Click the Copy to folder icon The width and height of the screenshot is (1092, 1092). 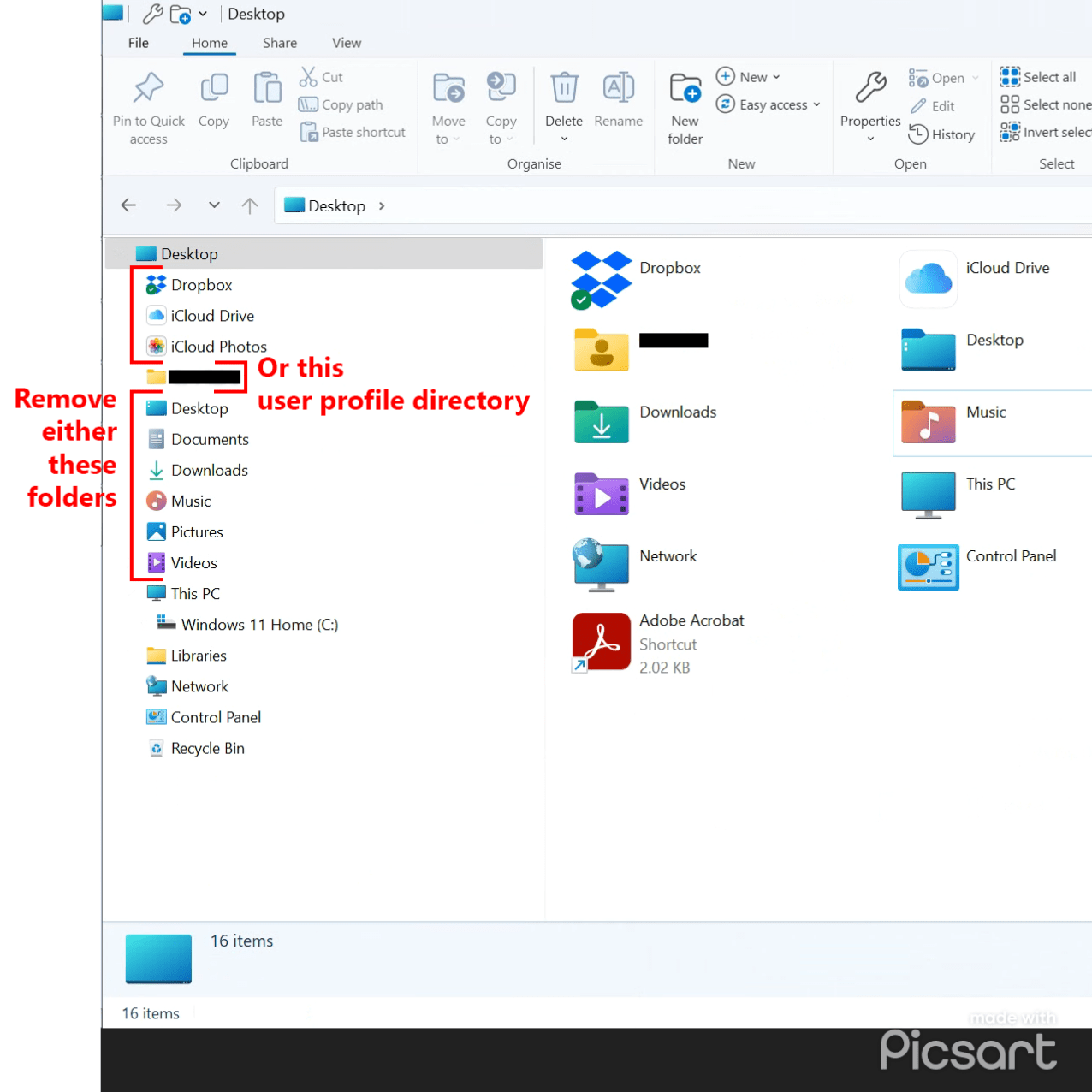(501, 87)
